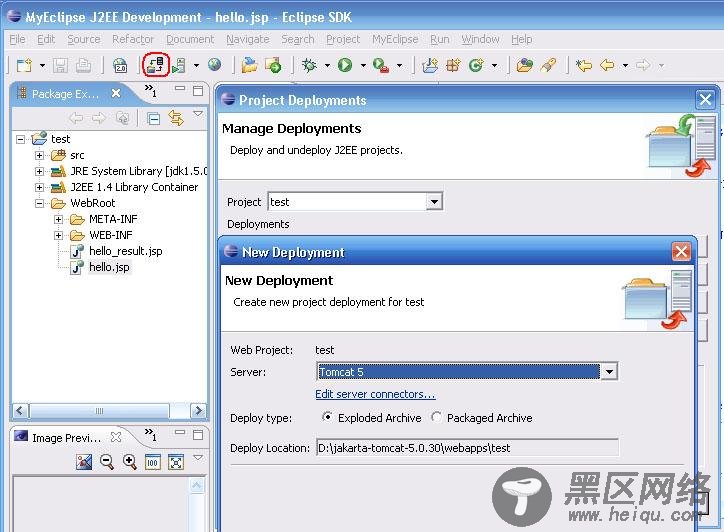
Task: Click the search flashlight toolbar icon
Action: pos(548,65)
